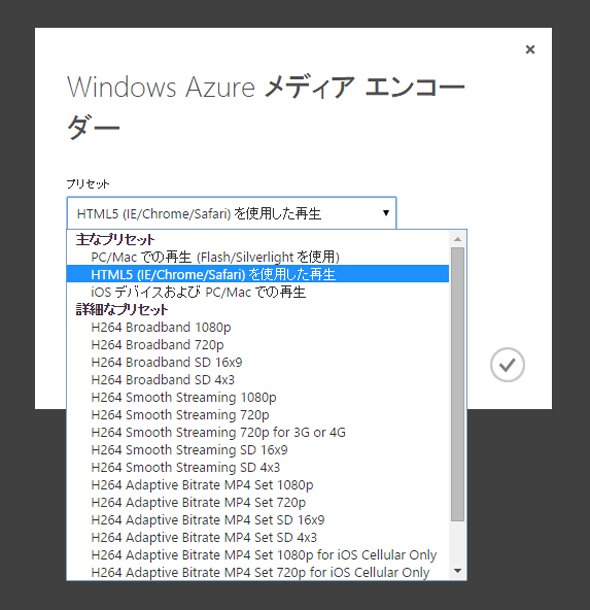Click scrollbar down arrow in preset list

coord(458,571)
